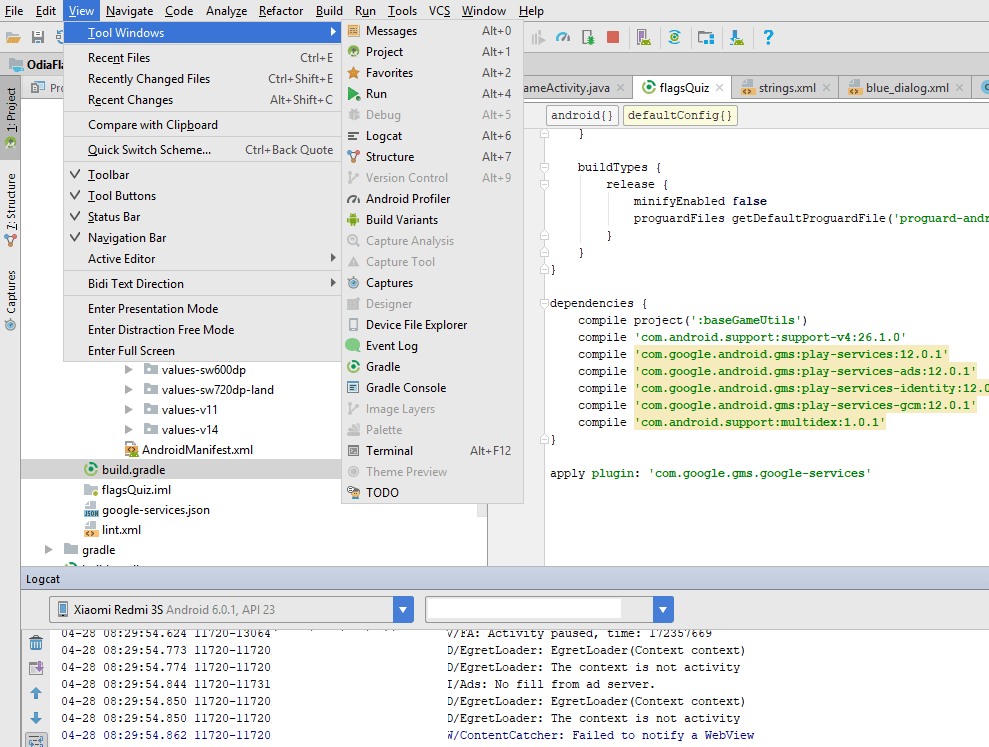
Task: Click the Gradle Console icon
Action: [x=354, y=387]
